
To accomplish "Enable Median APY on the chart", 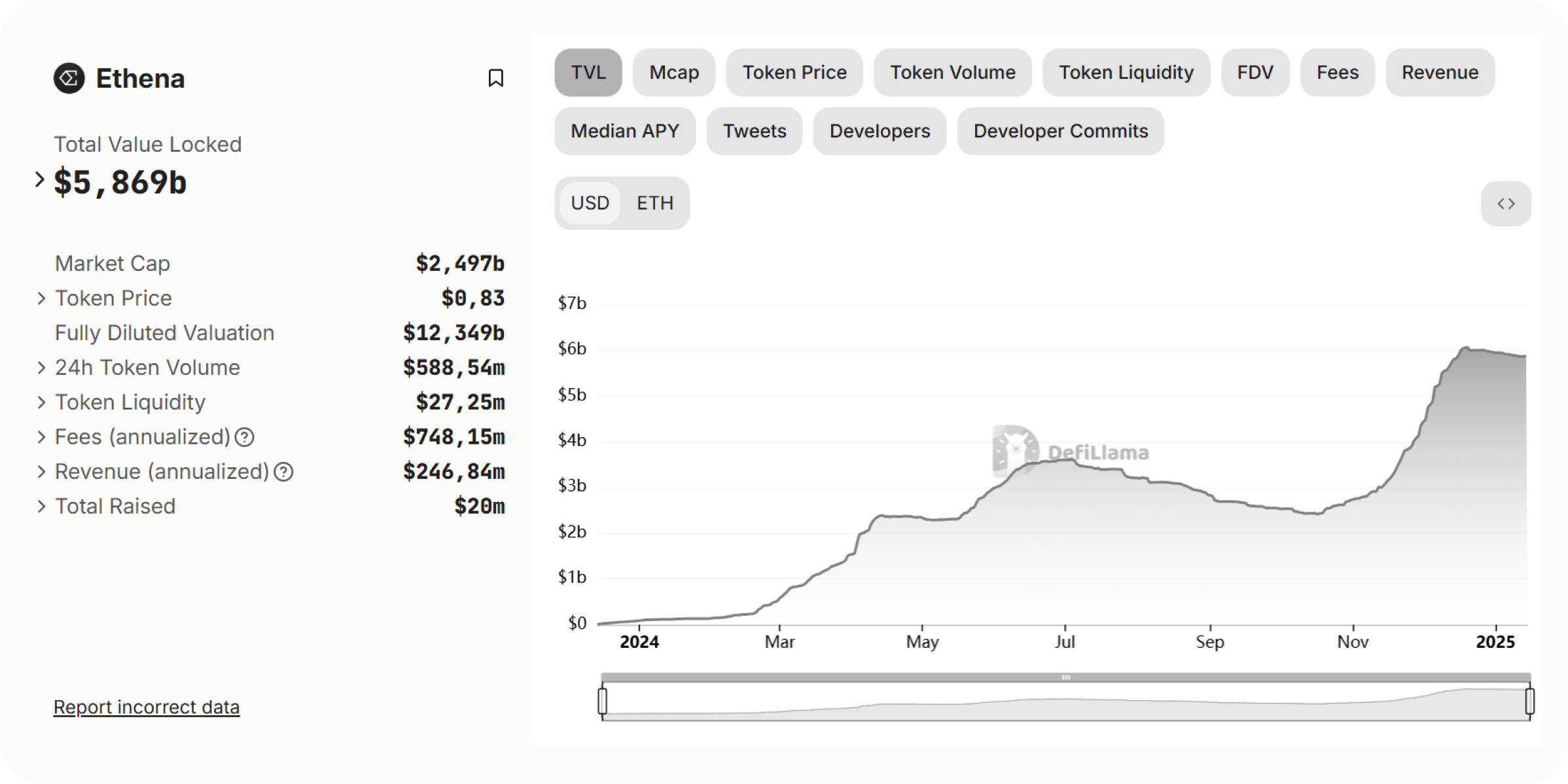I will click(x=625, y=131).
